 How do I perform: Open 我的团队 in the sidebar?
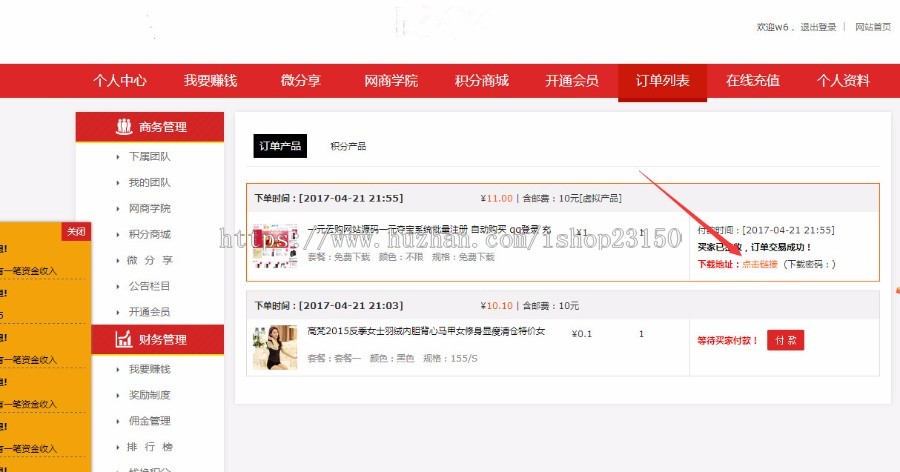tap(149, 182)
